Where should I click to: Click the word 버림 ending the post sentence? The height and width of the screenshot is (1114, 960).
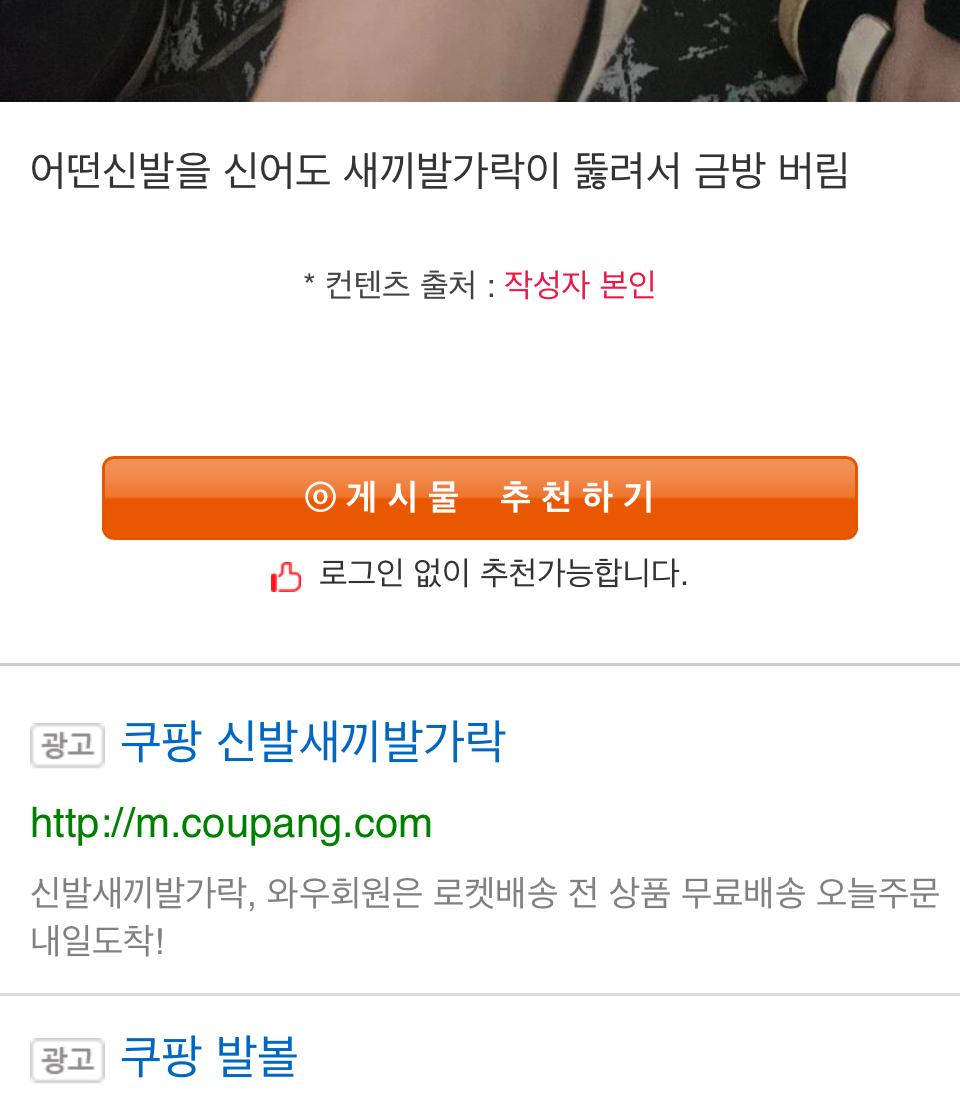click(x=813, y=171)
